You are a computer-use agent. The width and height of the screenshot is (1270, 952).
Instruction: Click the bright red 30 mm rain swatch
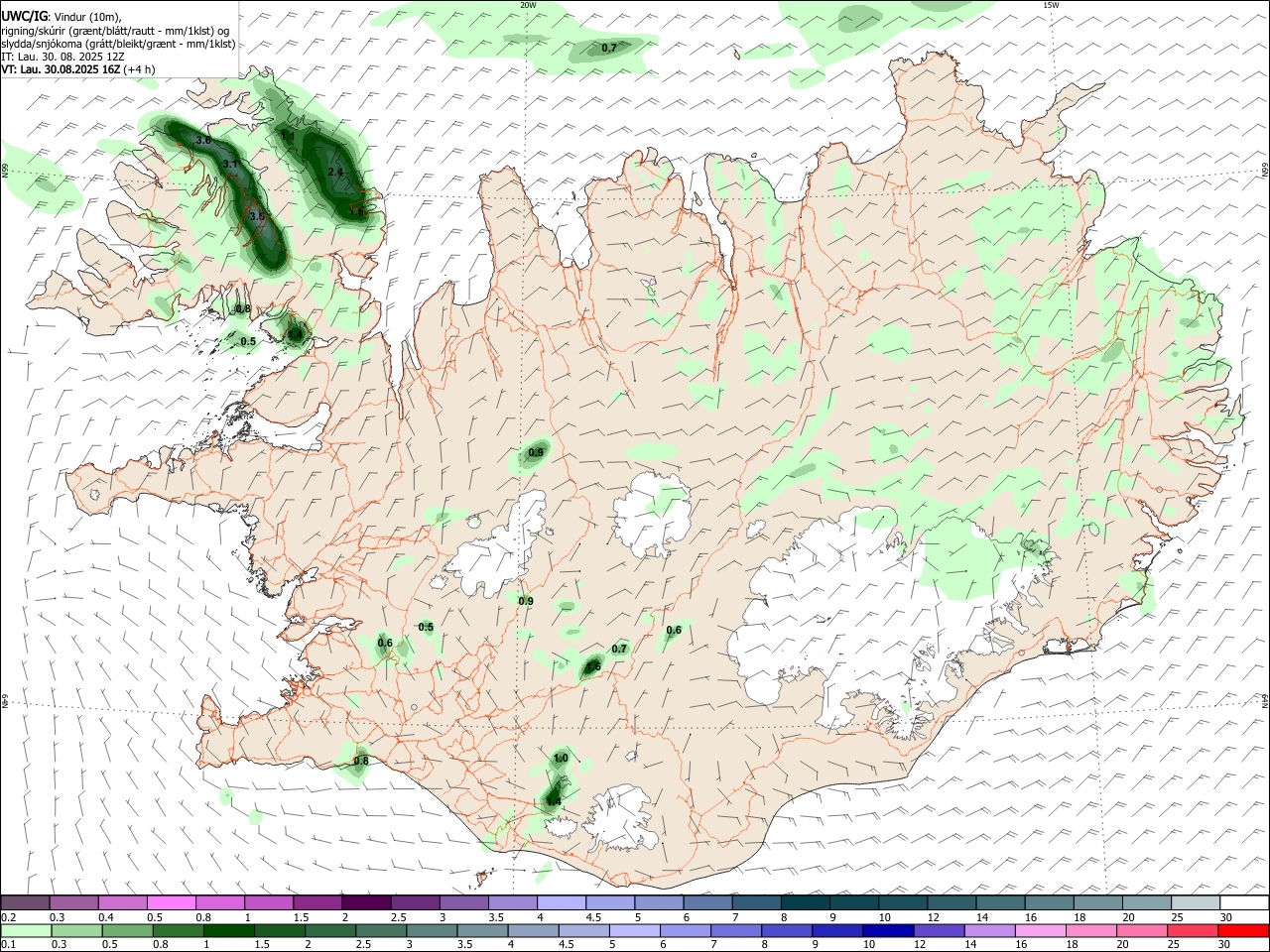[x=1242, y=931]
